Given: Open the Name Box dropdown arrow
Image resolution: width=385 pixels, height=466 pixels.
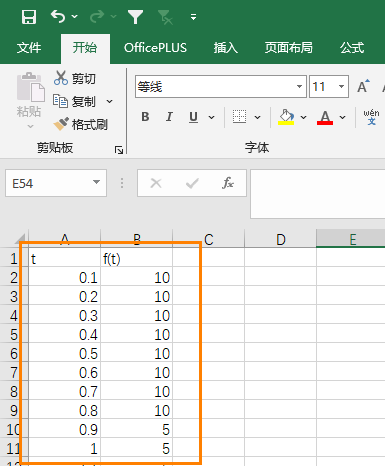Looking at the screenshot, I should (96, 182).
